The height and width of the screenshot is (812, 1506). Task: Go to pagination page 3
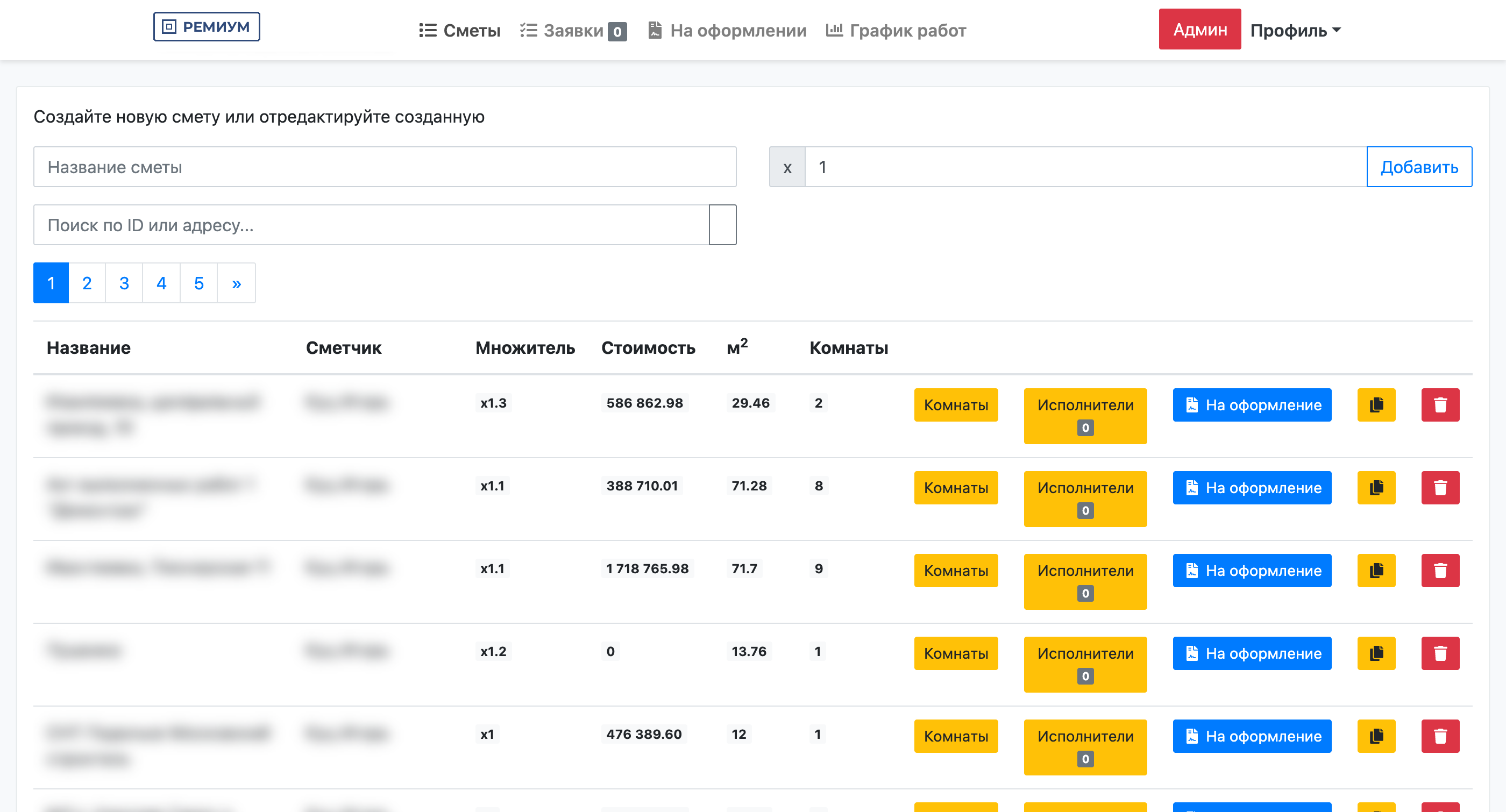coord(124,283)
